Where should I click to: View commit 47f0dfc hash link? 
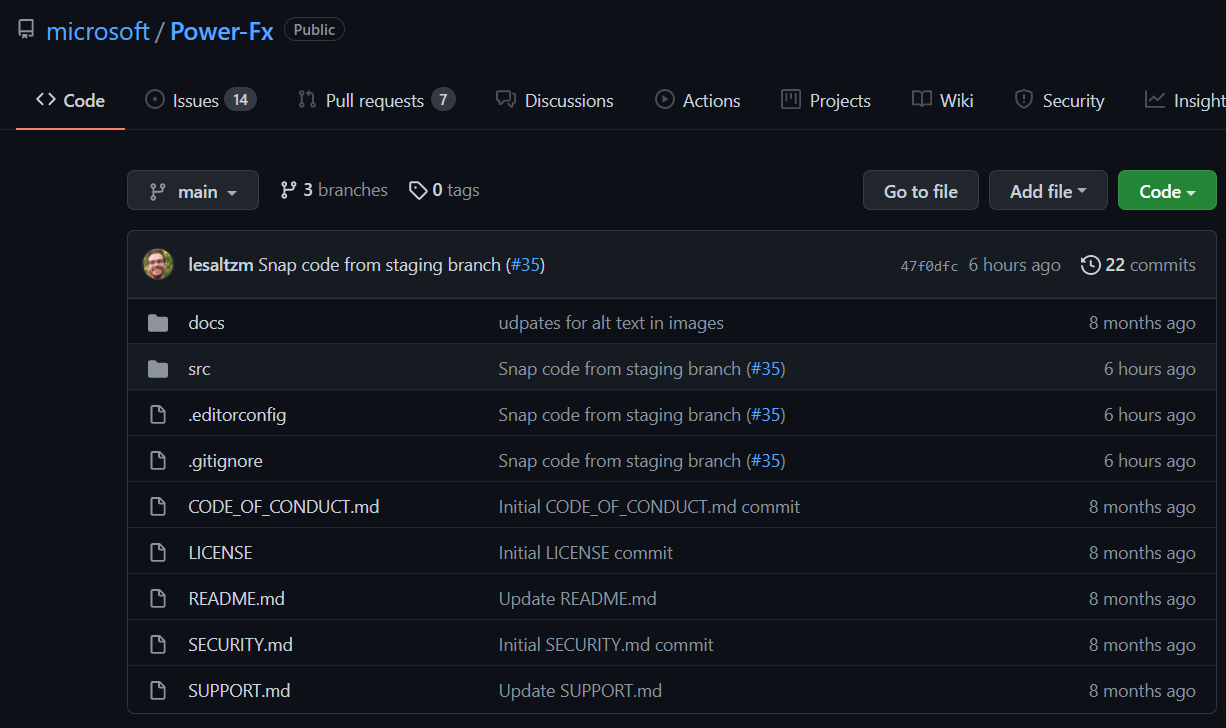point(929,266)
